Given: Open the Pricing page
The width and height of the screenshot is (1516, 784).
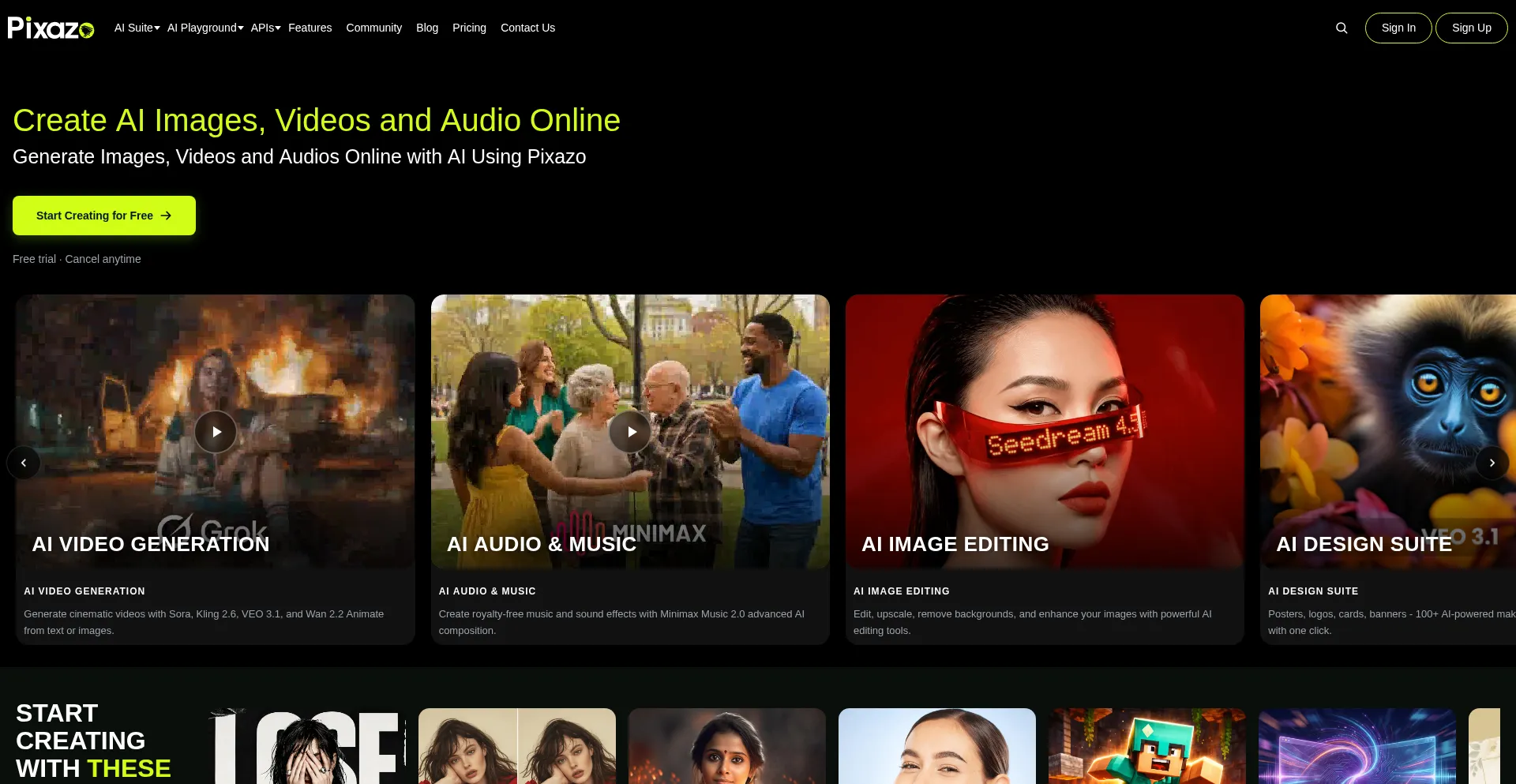Looking at the screenshot, I should point(469,28).
